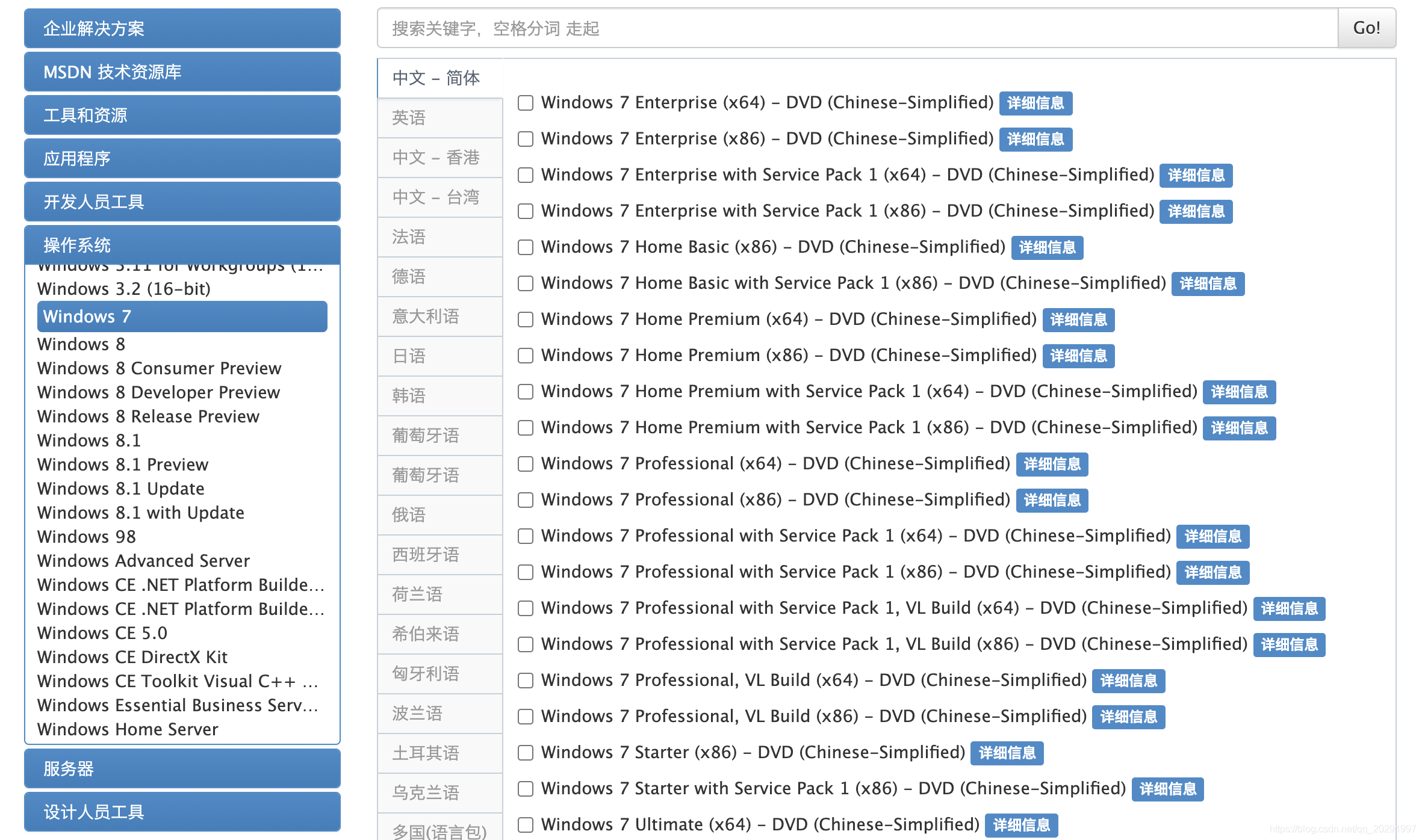Image resolution: width=1422 pixels, height=840 pixels.
Task: Open 详细信息 for Windows 7 Professional (x64)
Action: (1052, 464)
